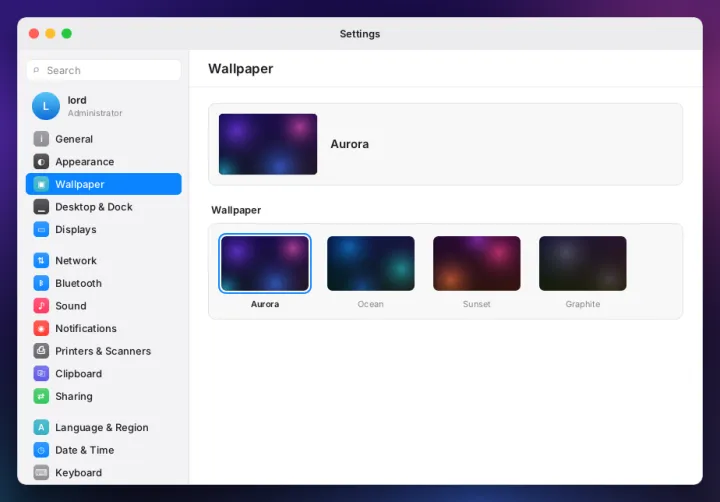Click the Bluetooth icon
This screenshot has width=720, height=502.
click(41, 283)
